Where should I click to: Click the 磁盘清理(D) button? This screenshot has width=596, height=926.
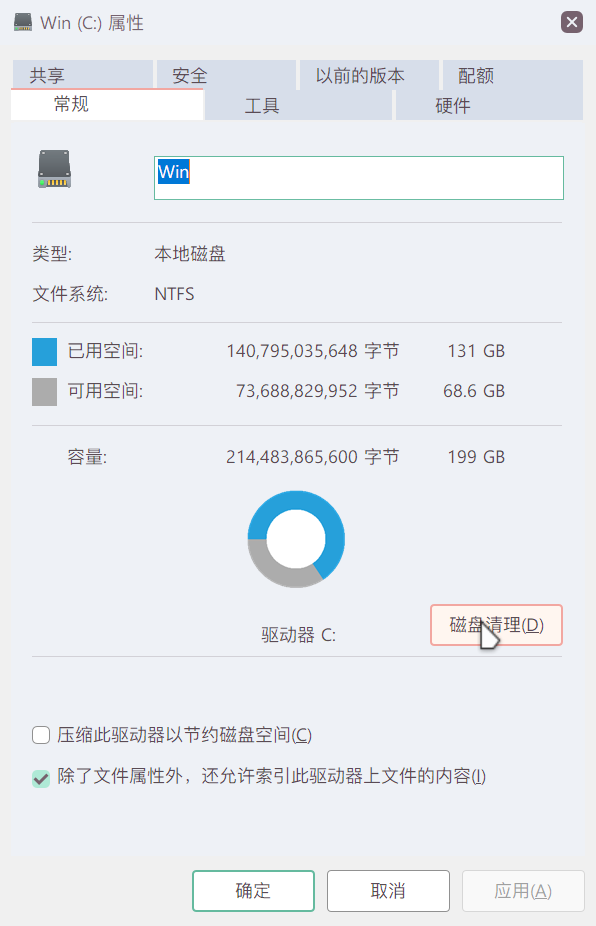point(496,625)
